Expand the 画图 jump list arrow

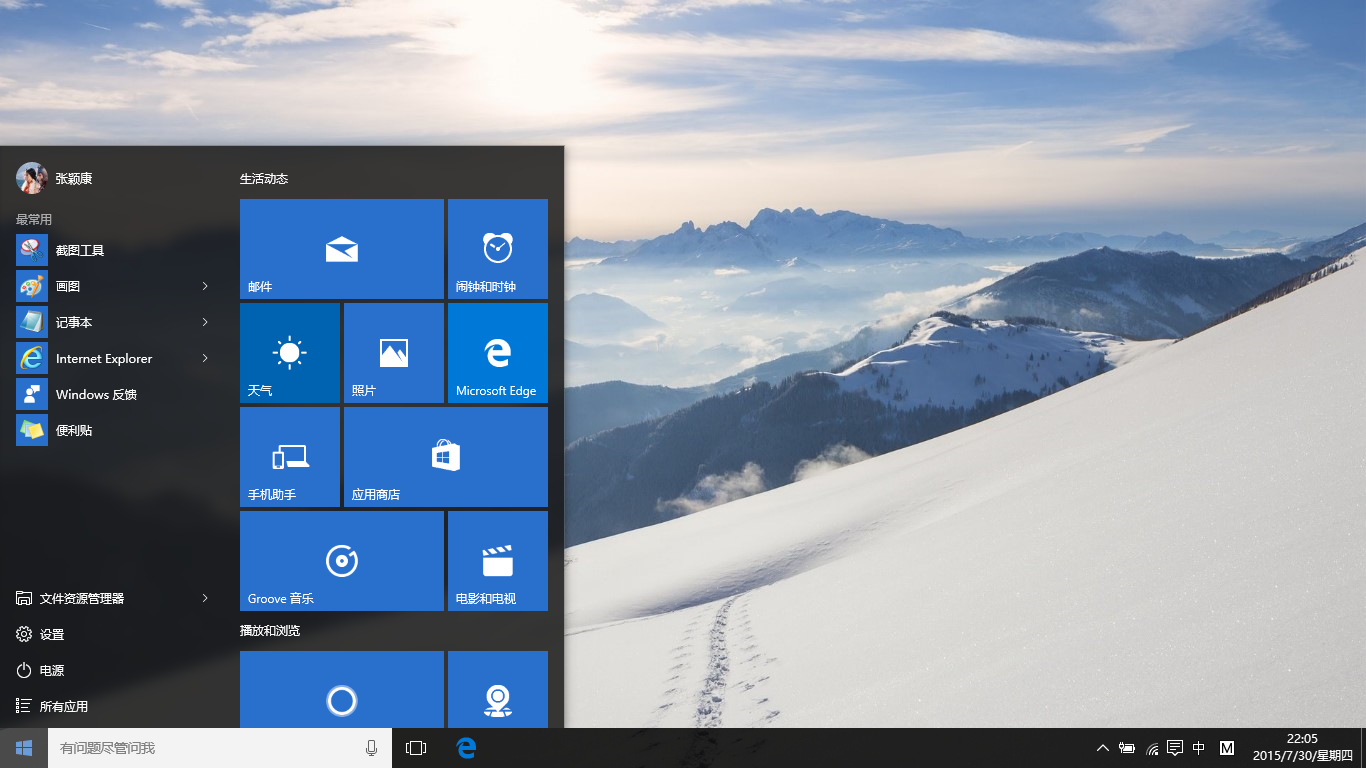(205, 286)
